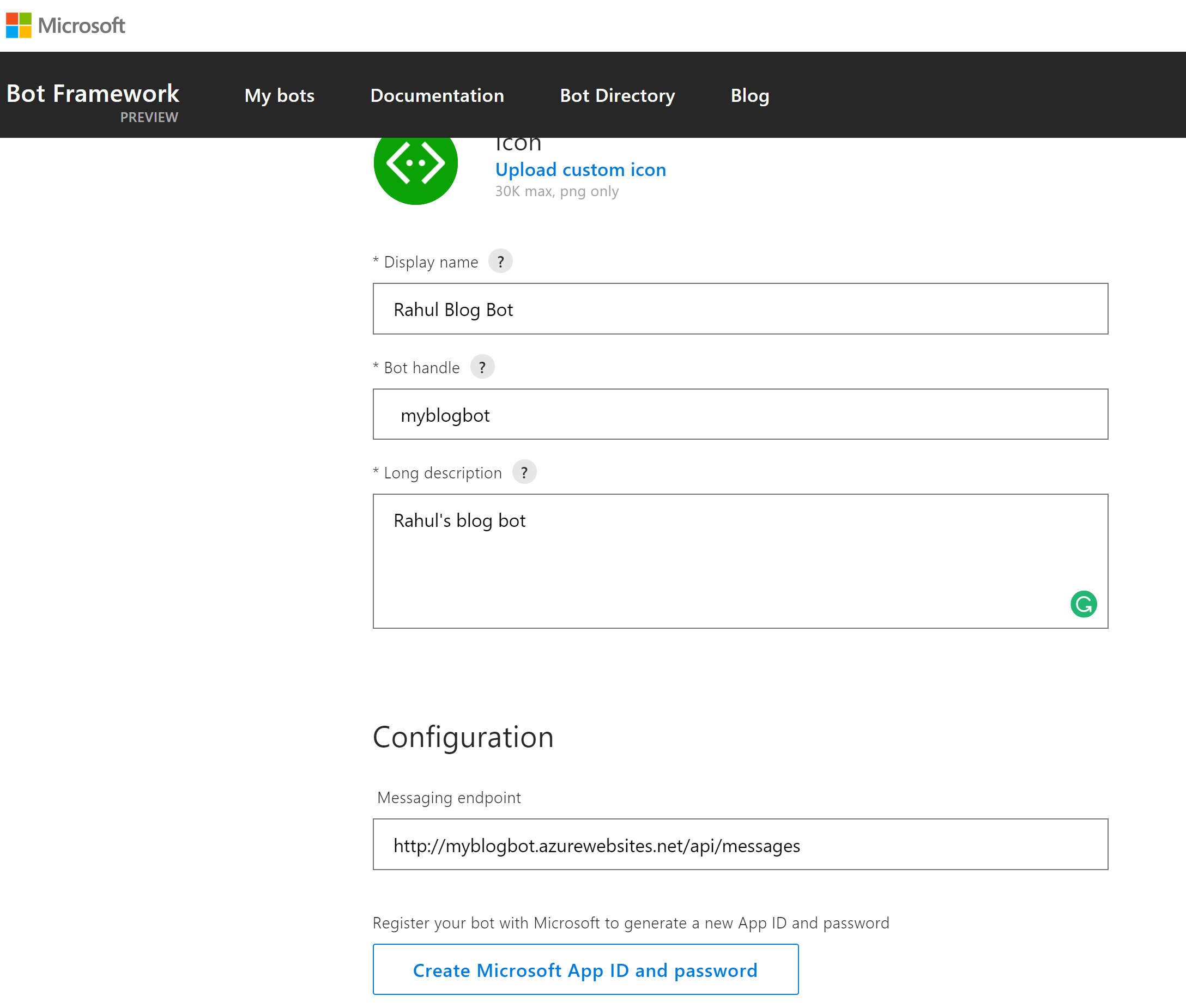Image resolution: width=1186 pixels, height=1008 pixels.
Task: Go to the Documentation page
Action: (x=437, y=95)
